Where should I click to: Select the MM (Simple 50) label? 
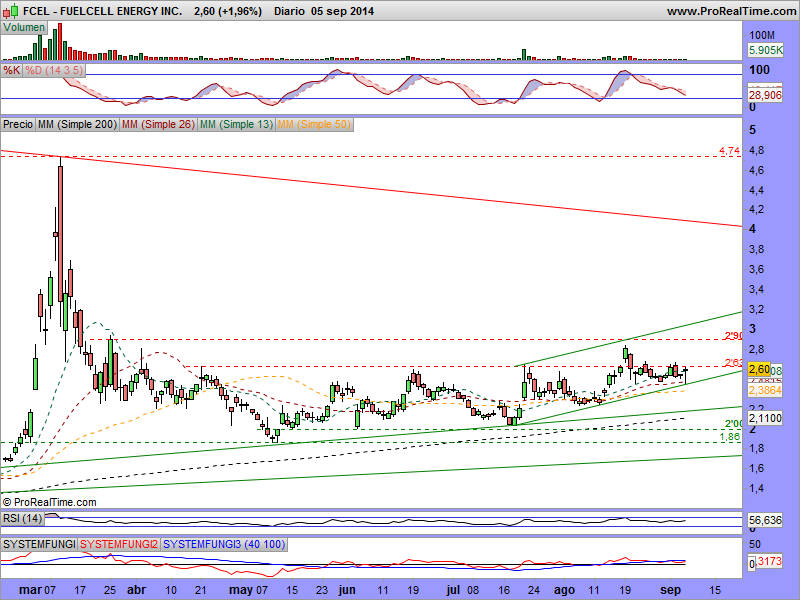(x=314, y=124)
